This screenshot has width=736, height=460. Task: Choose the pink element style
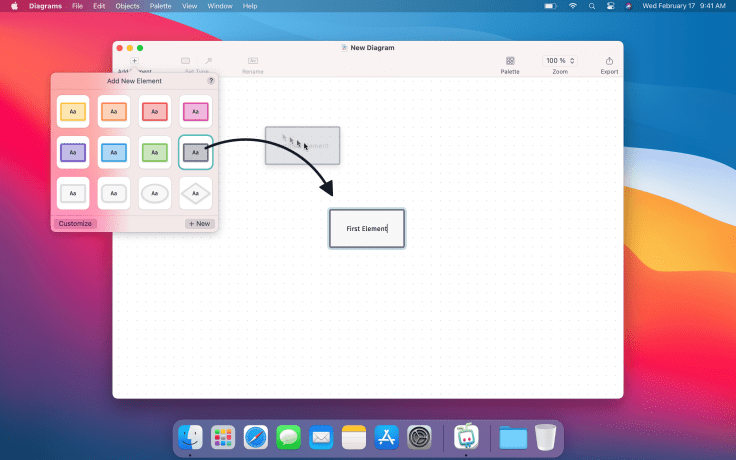coord(195,112)
